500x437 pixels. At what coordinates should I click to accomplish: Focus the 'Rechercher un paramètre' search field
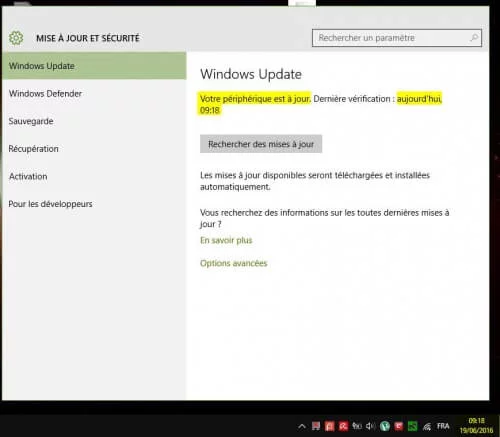tap(397, 38)
